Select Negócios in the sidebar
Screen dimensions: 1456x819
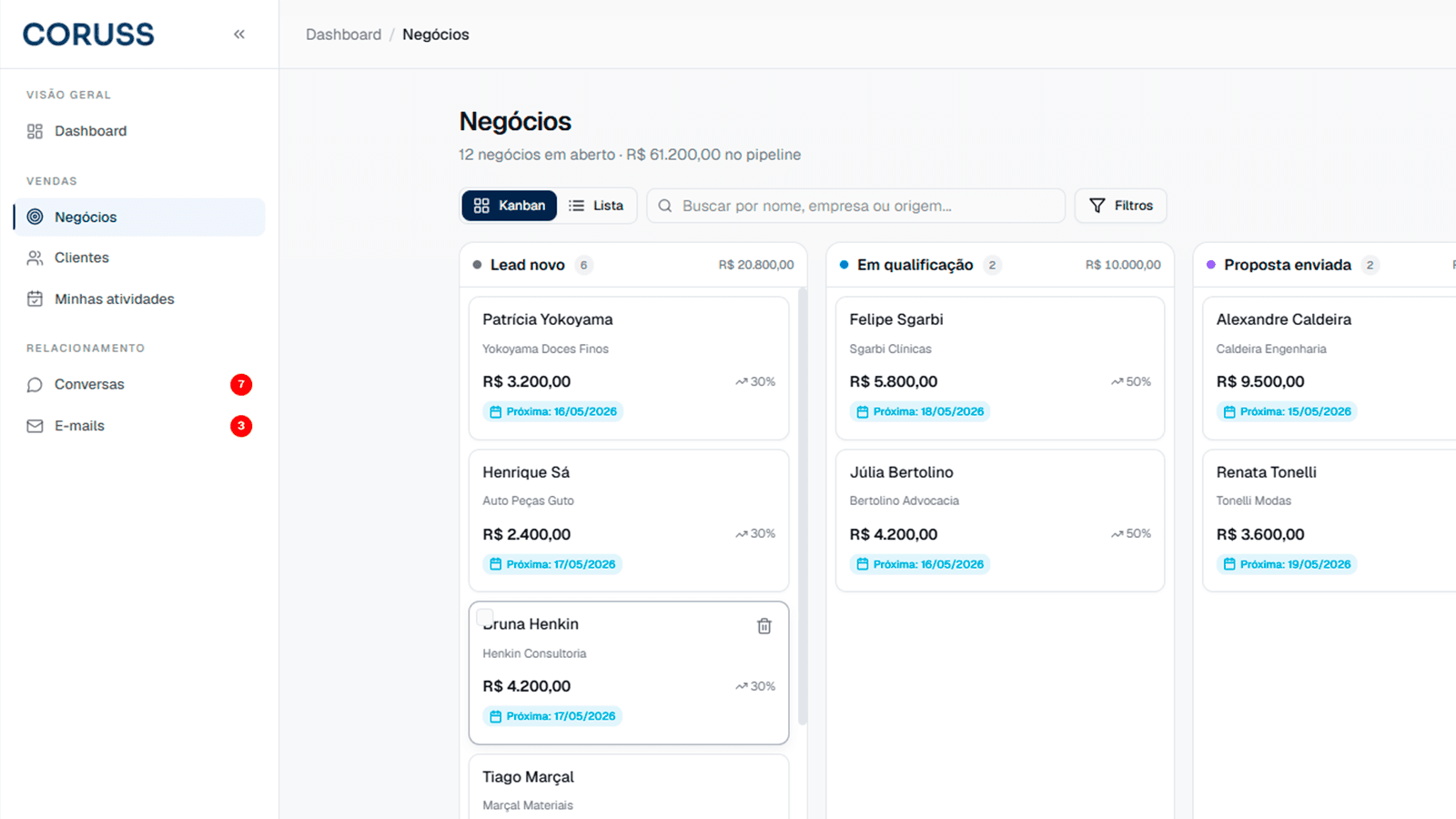pos(139,217)
